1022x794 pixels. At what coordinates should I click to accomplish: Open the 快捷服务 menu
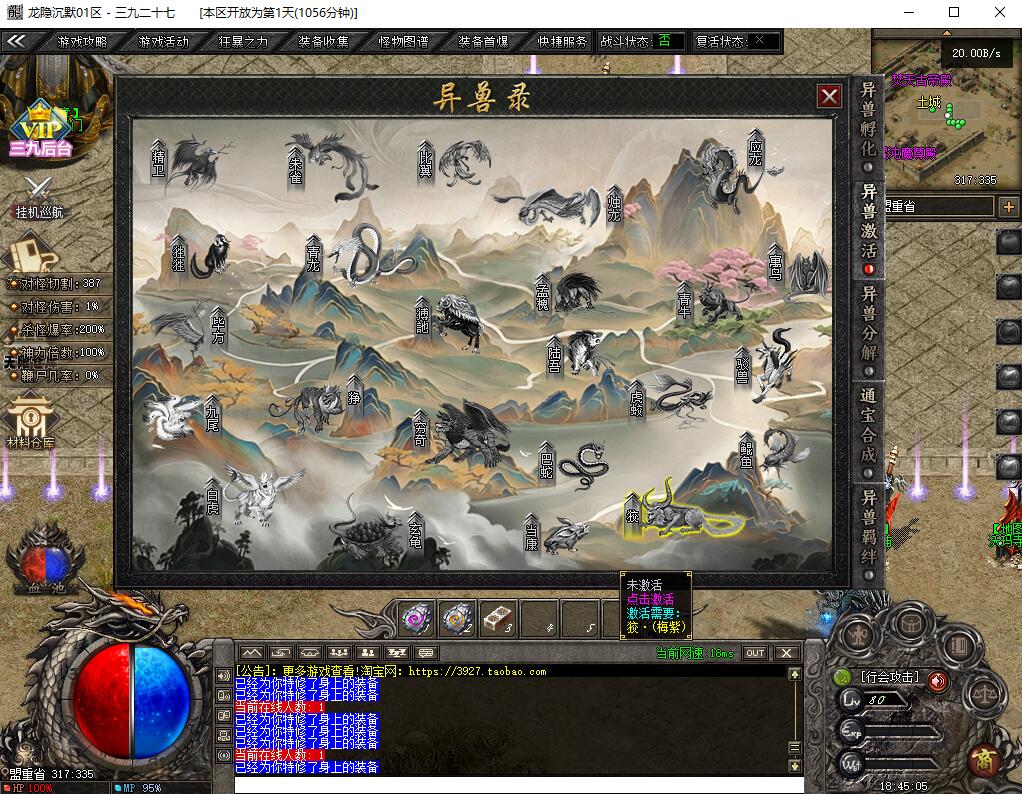point(562,42)
